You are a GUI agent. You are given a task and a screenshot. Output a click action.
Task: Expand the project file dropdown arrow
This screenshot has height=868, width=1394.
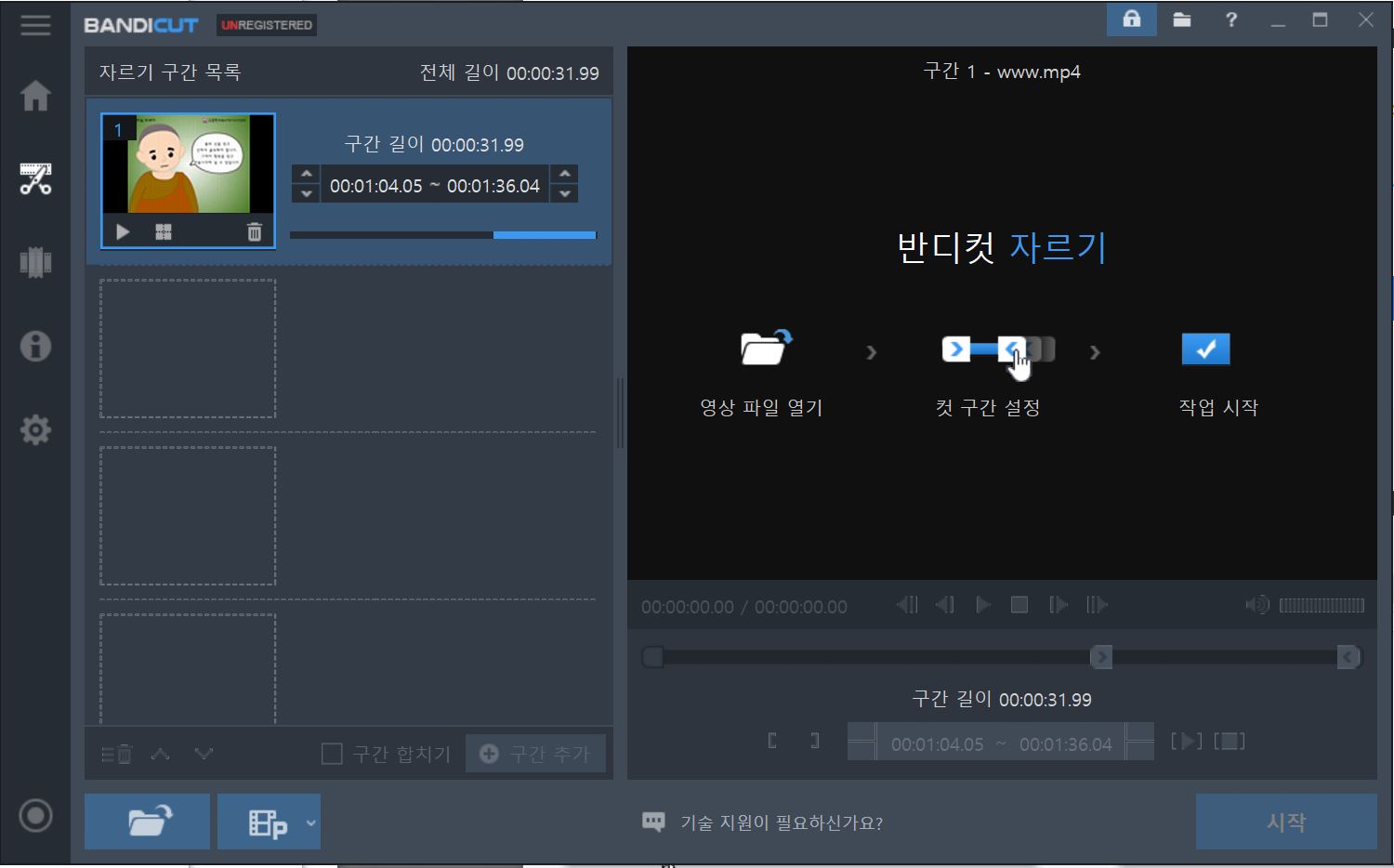(x=310, y=822)
